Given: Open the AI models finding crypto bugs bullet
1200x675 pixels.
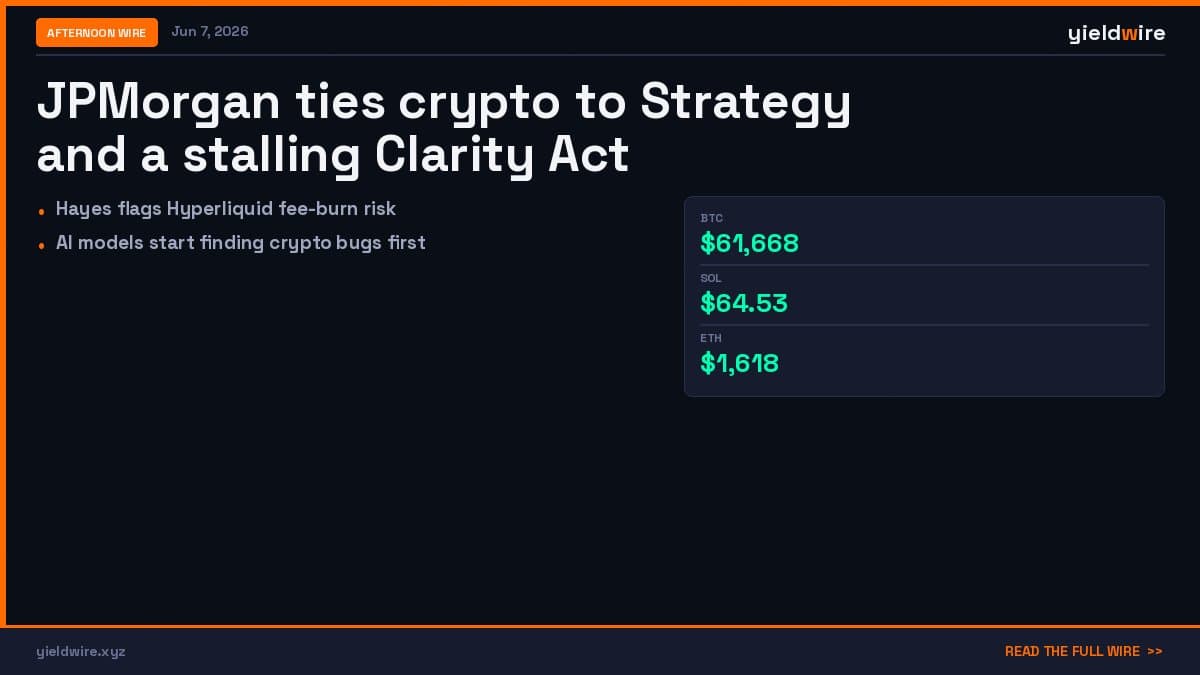Looking at the screenshot, I should pyautogui.click(x=241, y=242).
